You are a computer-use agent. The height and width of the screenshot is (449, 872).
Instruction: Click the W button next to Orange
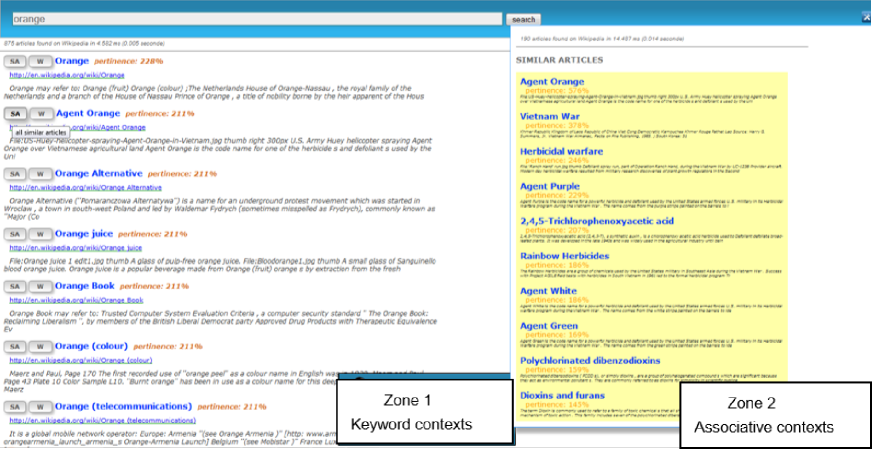click(x=41, y=61)
